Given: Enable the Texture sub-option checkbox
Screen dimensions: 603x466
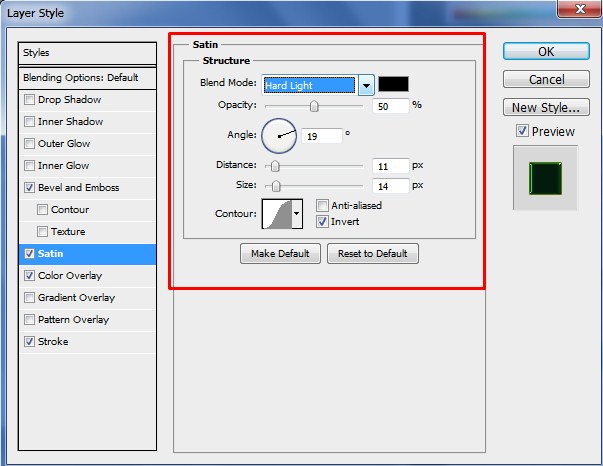Looking at the screenshot, I should coord(42,231).
